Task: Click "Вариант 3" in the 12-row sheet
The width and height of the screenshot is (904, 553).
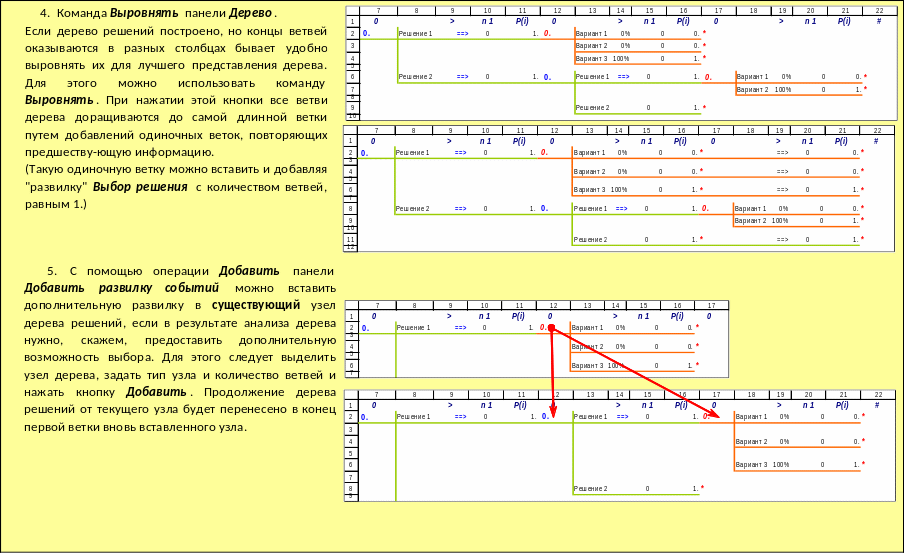Action: 589,190
